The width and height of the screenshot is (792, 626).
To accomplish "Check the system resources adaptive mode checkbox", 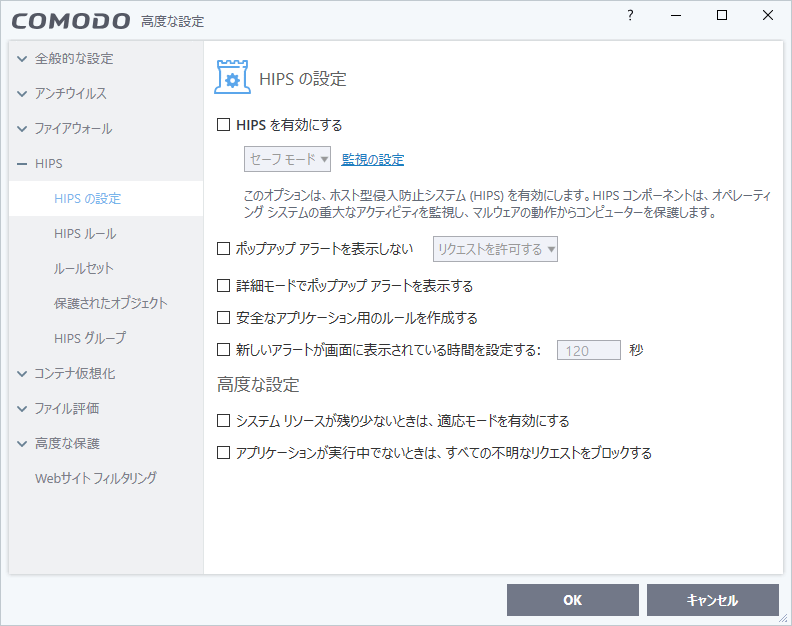I will click(224, 421).
